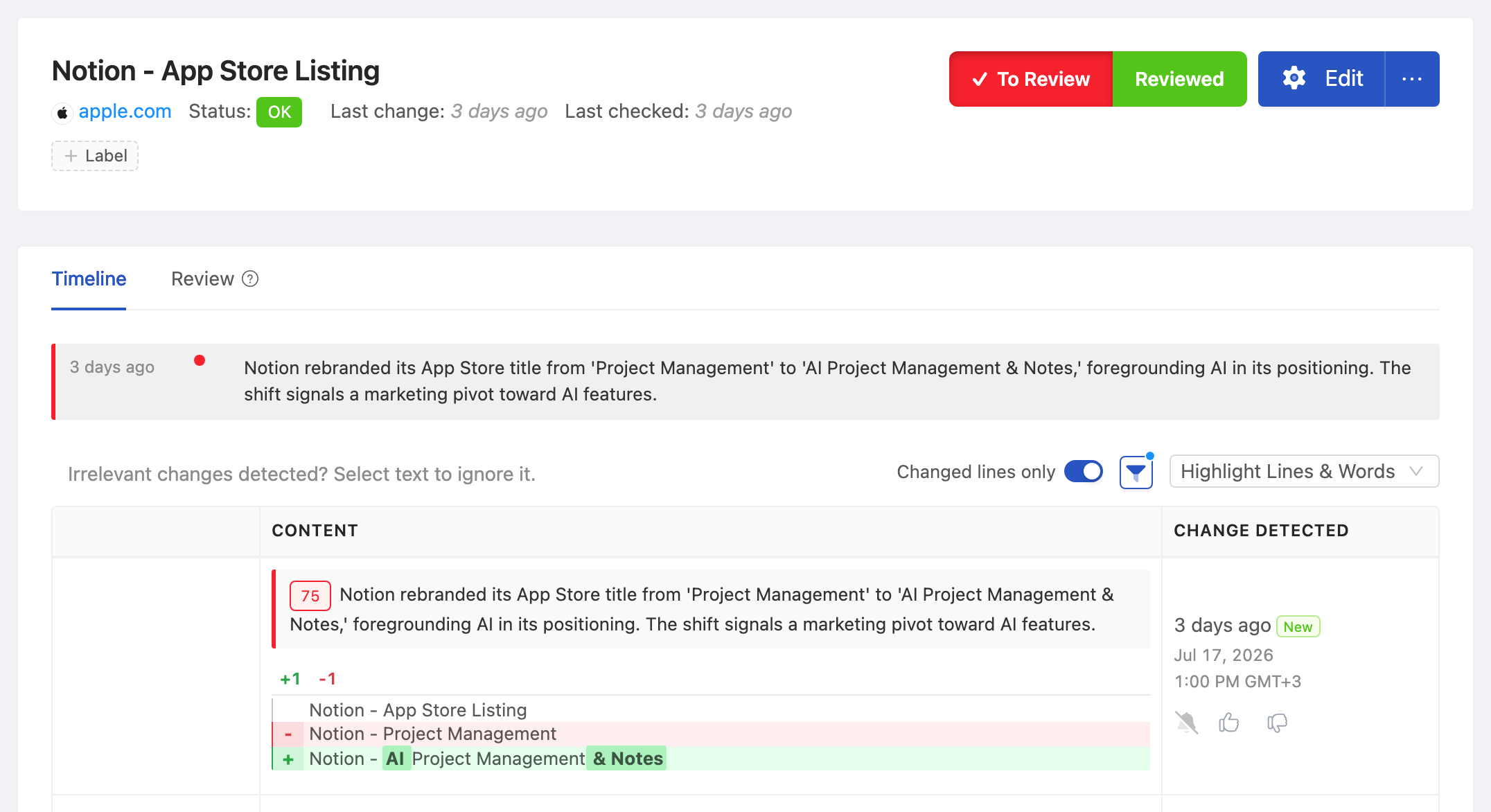1491x812 pixels.
Task: Click the Apple favicon next to apple.com
Action: click(x=62, y=112)
